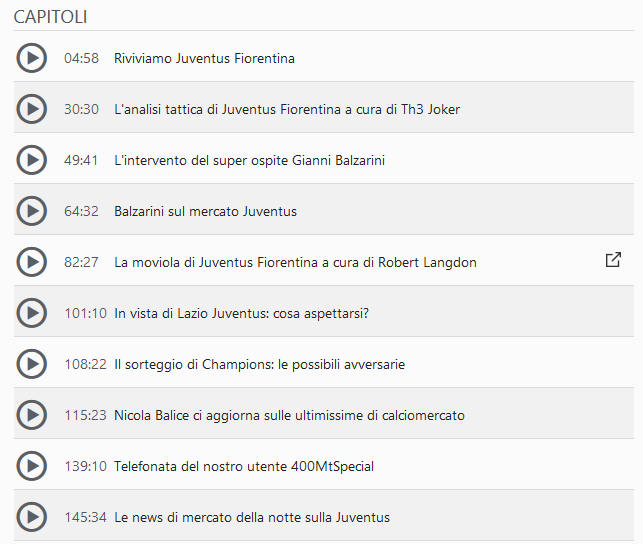The height and width of the screenshot is (544, 643).
Task: Play the Gianni Balzarini guest chapter
Action: click(32, 160)
